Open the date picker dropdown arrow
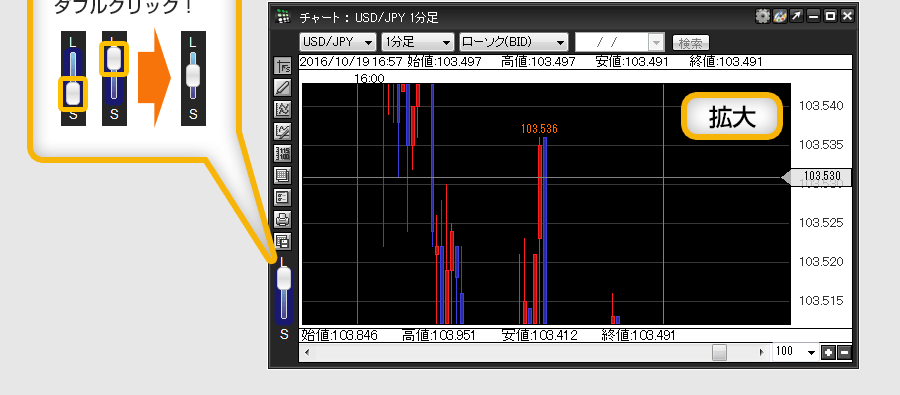 click(x=655, y=42)
